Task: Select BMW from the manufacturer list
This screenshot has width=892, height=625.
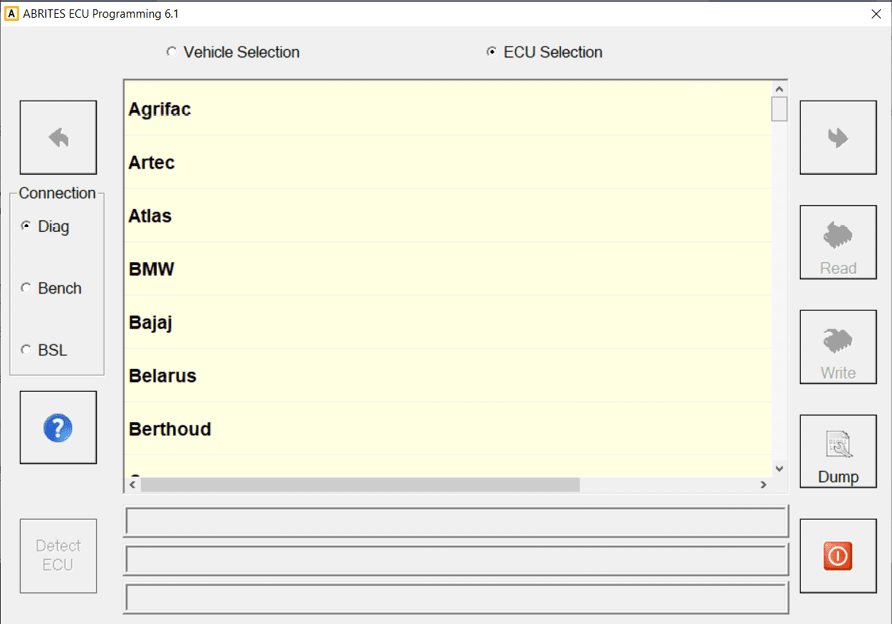Action: [x=151, y=269]
